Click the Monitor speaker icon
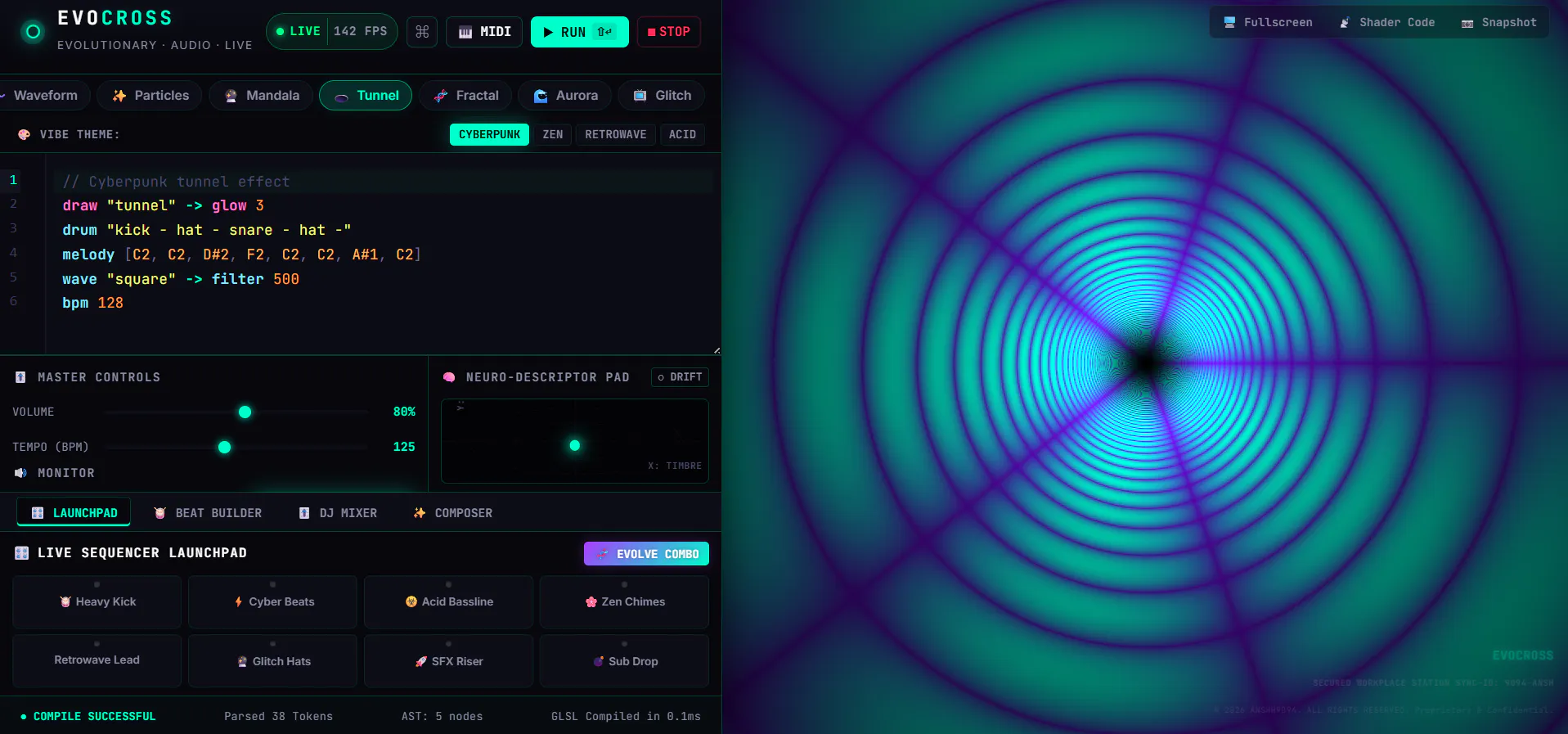The height and width of the screenshot is (734, 1568). click(20, 473)
